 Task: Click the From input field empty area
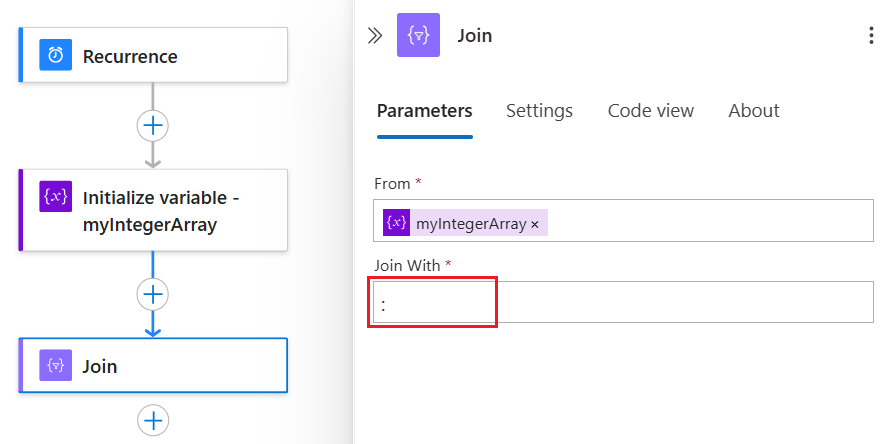click(x=709, y=221)
